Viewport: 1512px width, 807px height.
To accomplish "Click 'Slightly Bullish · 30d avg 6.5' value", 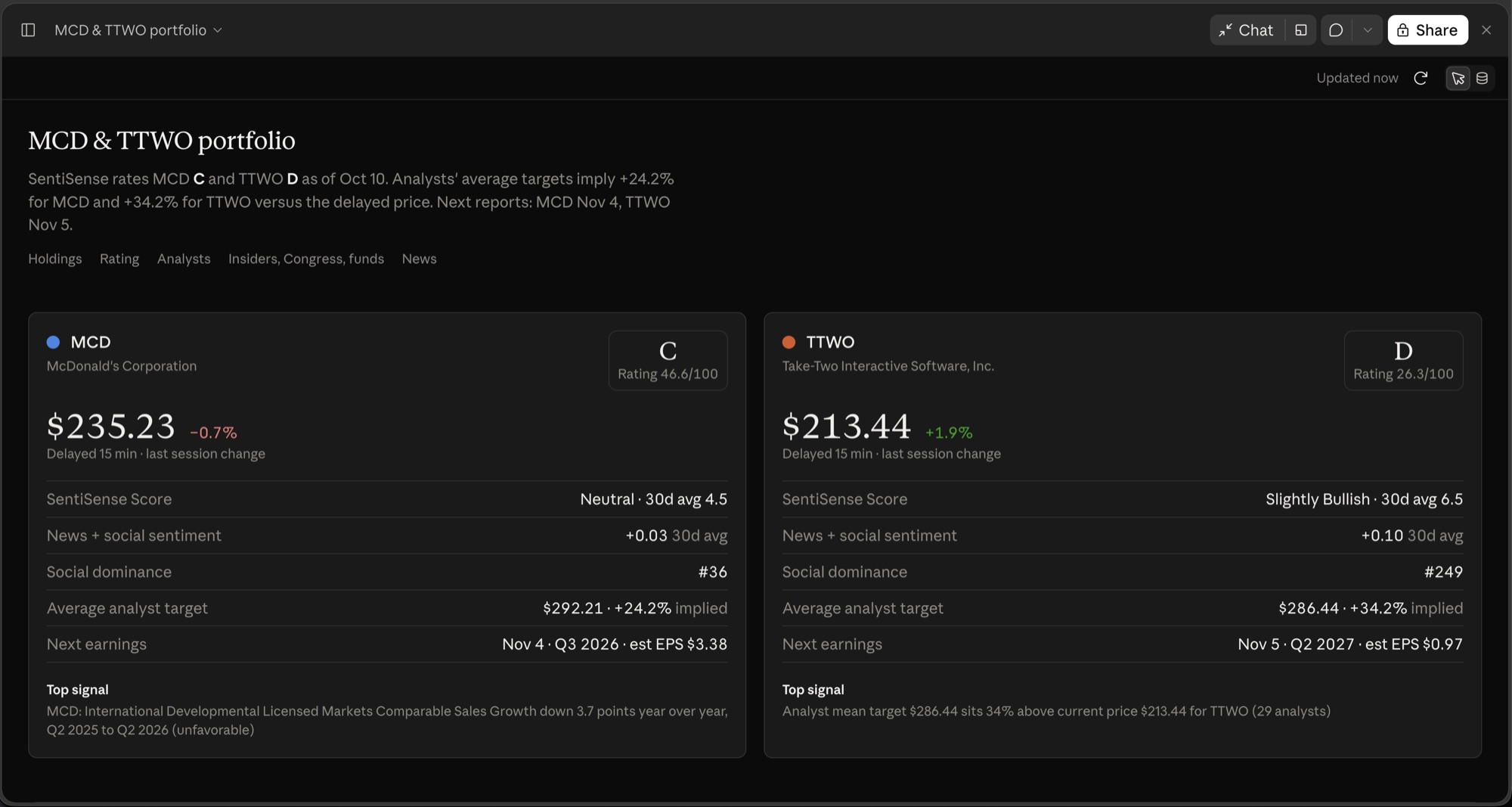I will [1365, 499].
